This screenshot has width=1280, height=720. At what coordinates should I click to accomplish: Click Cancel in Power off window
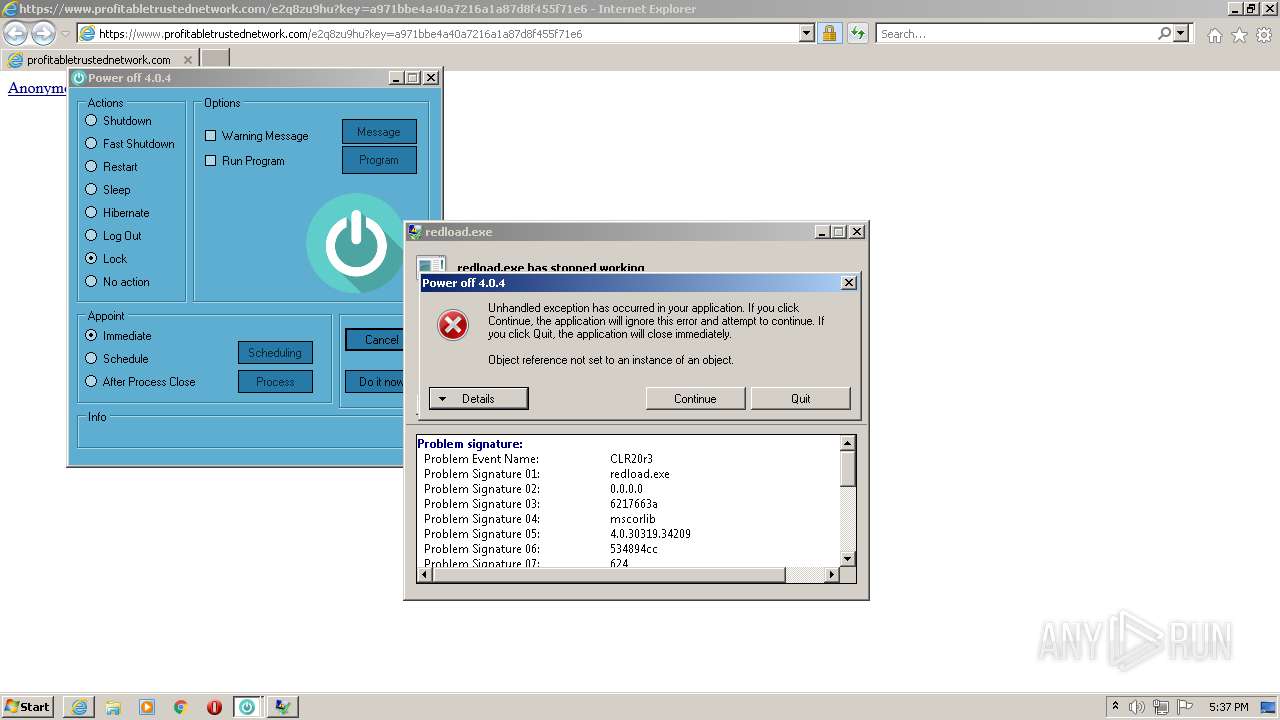(x=375, y=340)
